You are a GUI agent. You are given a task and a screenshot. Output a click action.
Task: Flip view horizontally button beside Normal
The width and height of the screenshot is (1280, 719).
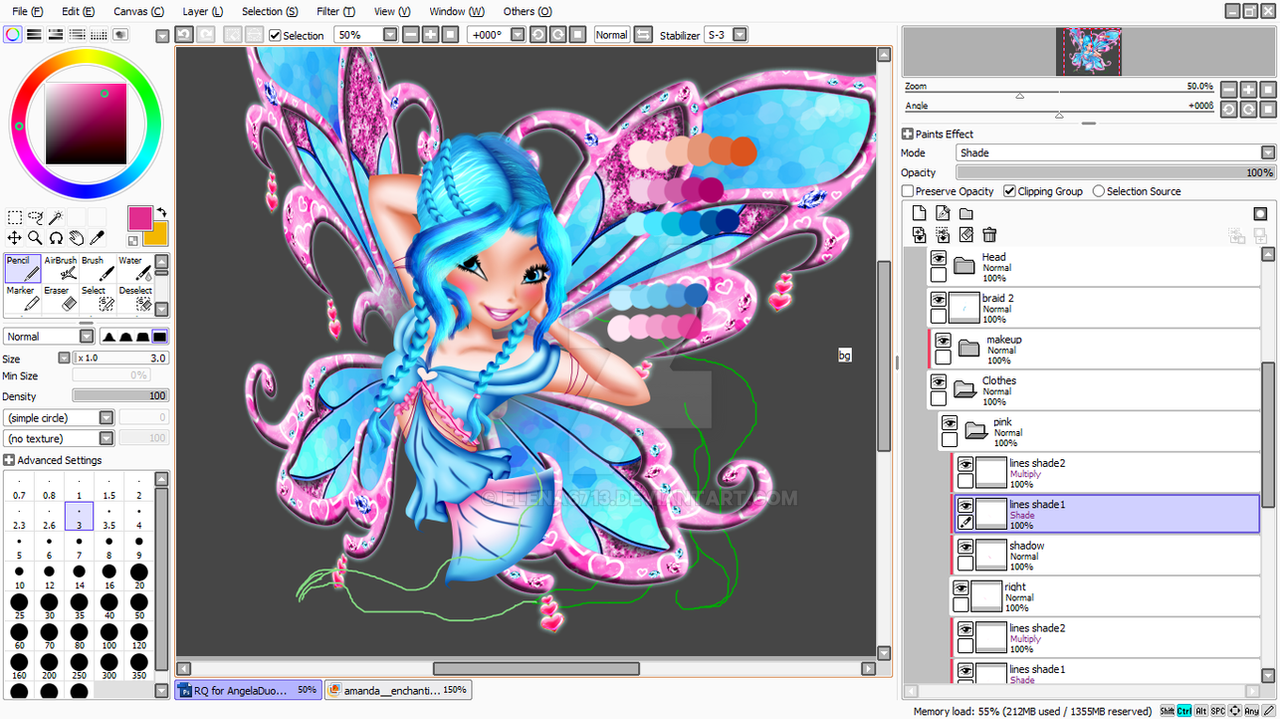pos(643,34)
